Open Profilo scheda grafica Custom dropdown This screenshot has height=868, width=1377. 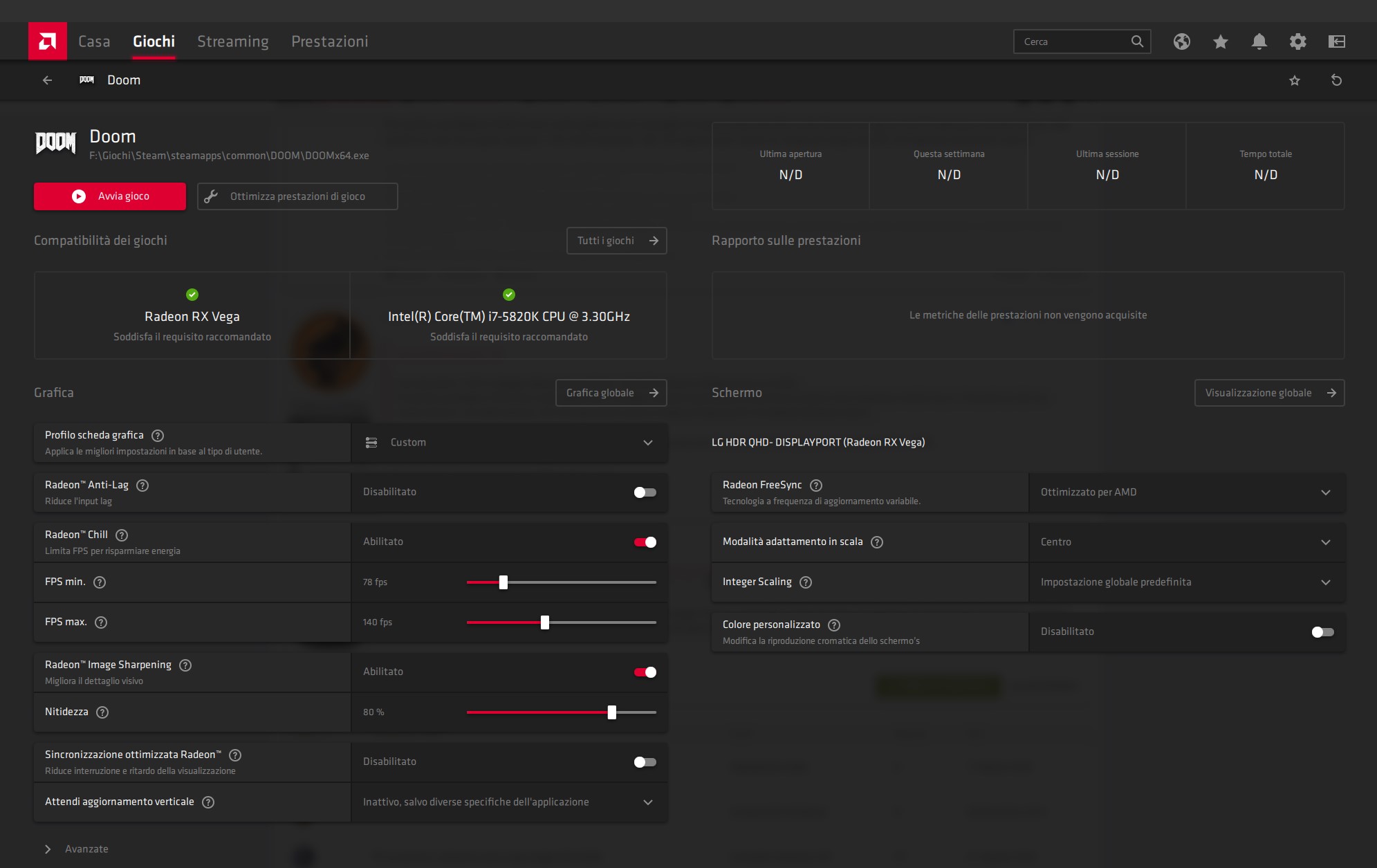(x=509, y=443)
